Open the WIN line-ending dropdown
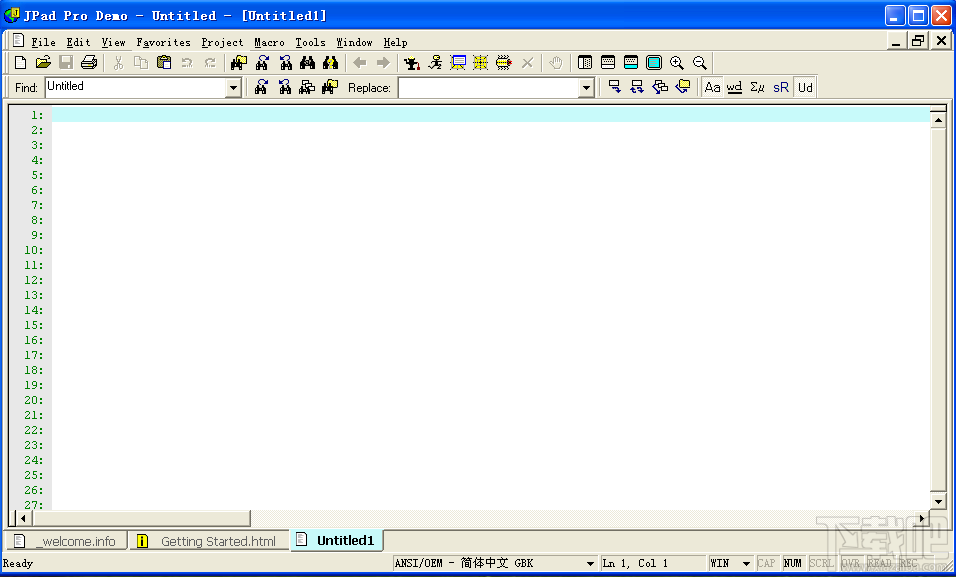Image resolution: width=956 pixels, height=577 pixels. [x=746, y=564]
